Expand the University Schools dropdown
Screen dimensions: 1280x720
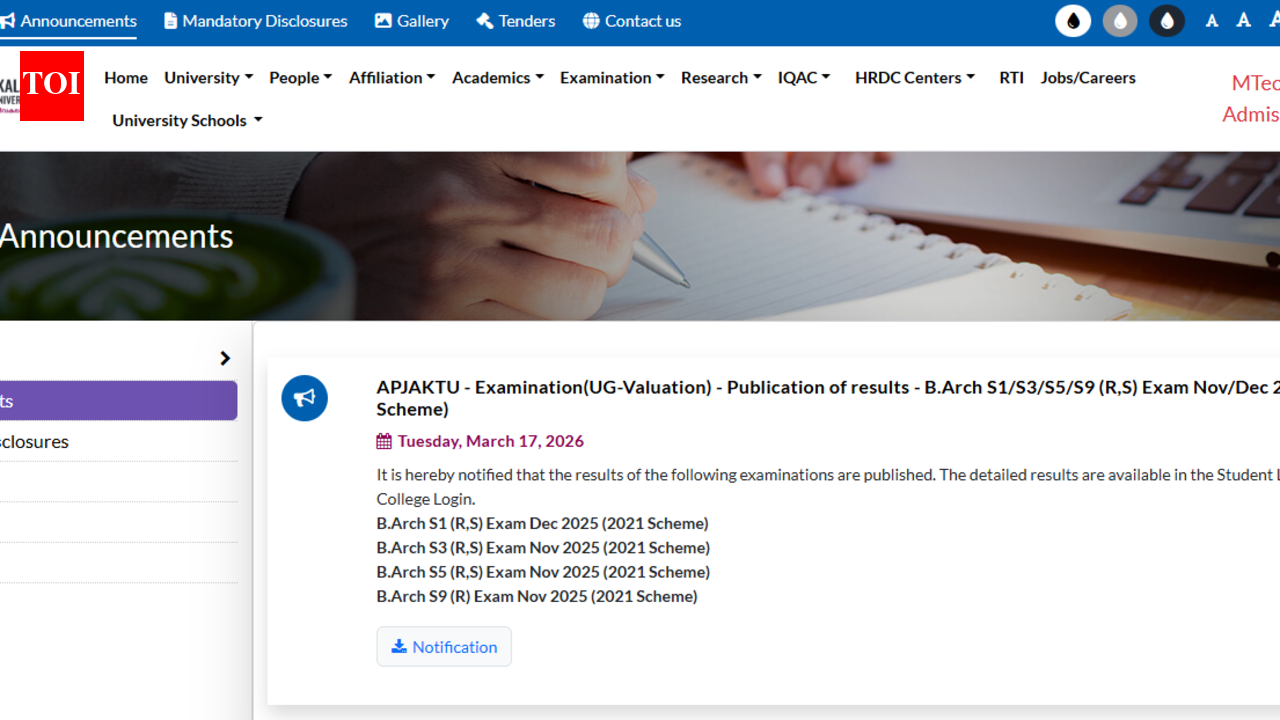(x=187, y=120)
